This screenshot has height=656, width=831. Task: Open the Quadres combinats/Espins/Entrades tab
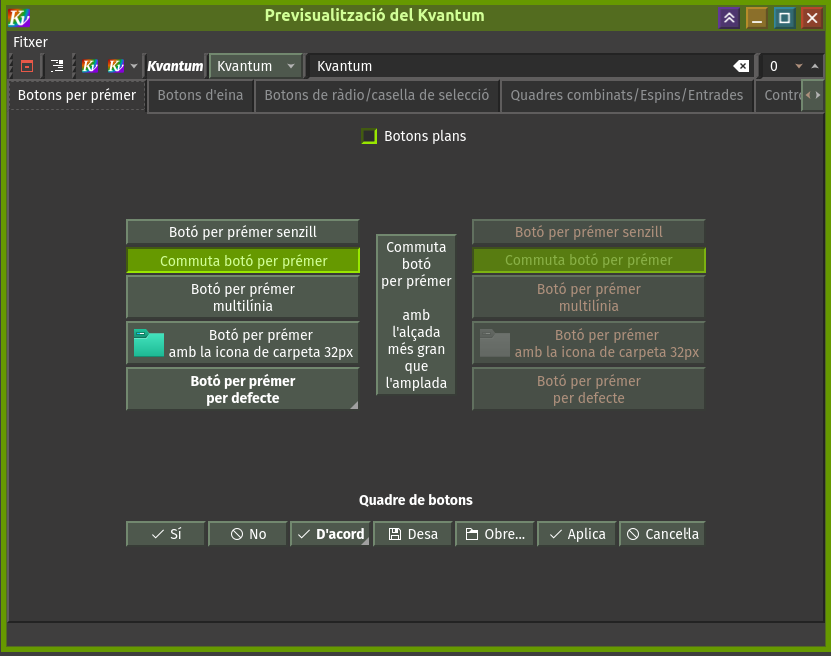tap(626, 96)
